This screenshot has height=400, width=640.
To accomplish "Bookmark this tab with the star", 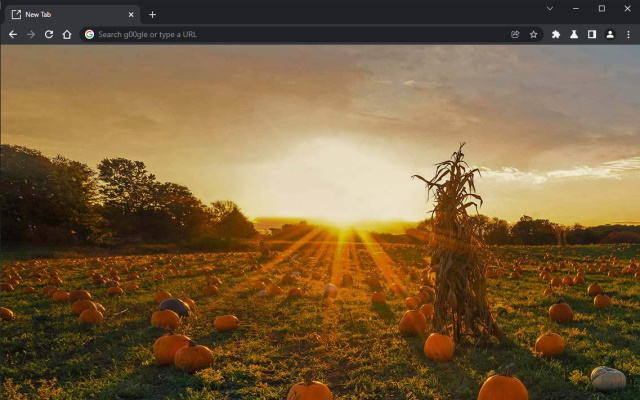I will pos(533,35).
